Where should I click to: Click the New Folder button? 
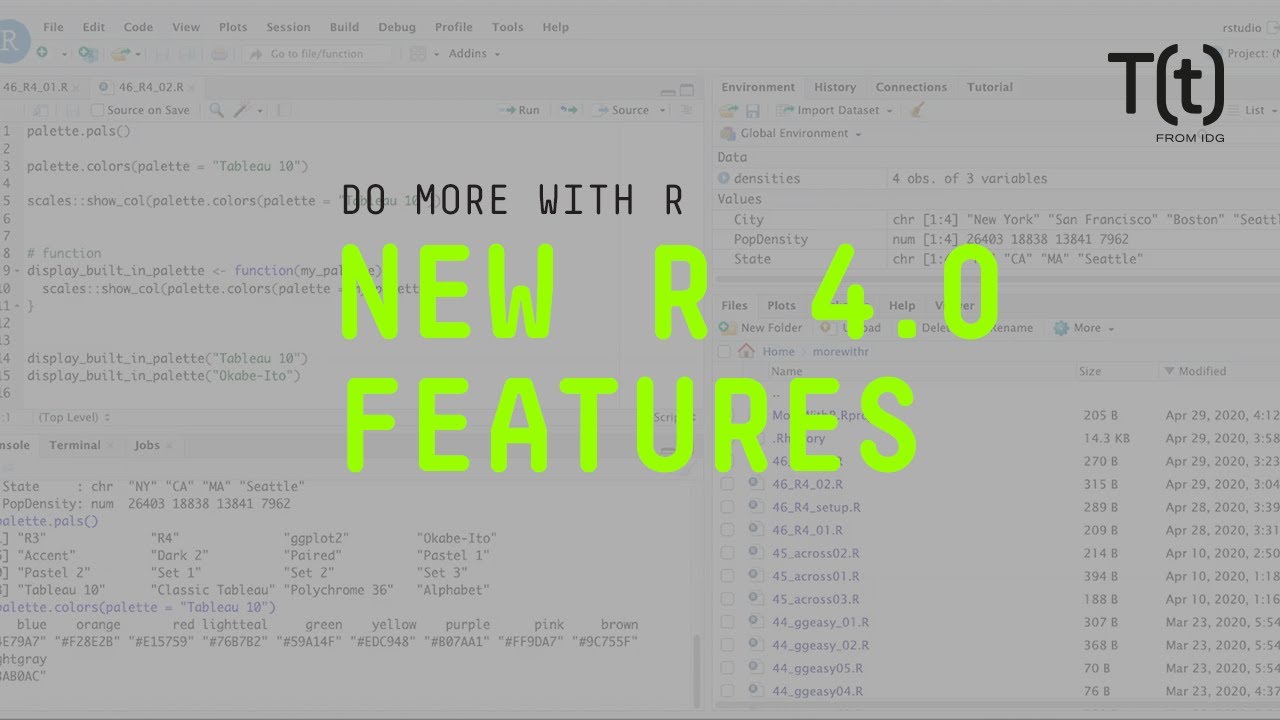pyautogui.click(x=762, y=328)
